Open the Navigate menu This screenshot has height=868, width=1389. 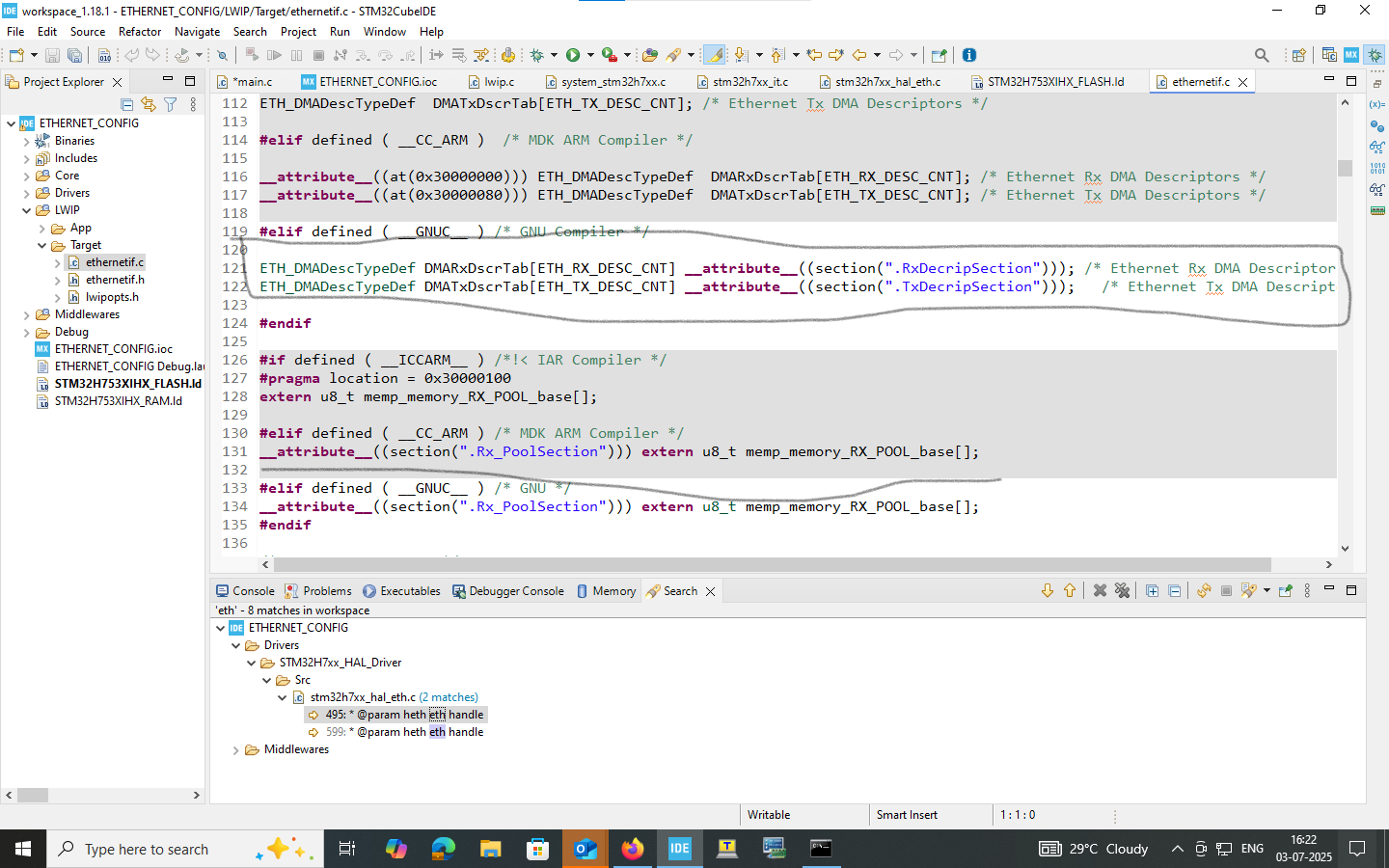click(x=197, y=32)
